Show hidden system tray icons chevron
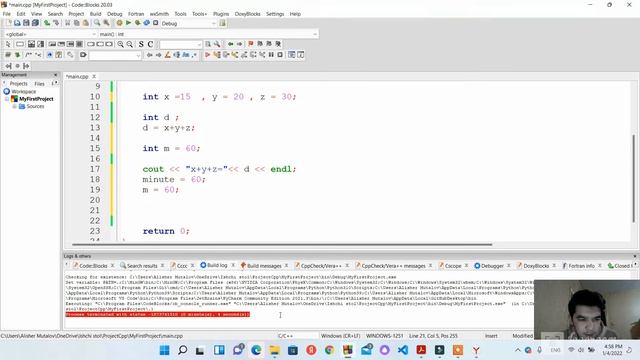640x360 pixels. 518,350
